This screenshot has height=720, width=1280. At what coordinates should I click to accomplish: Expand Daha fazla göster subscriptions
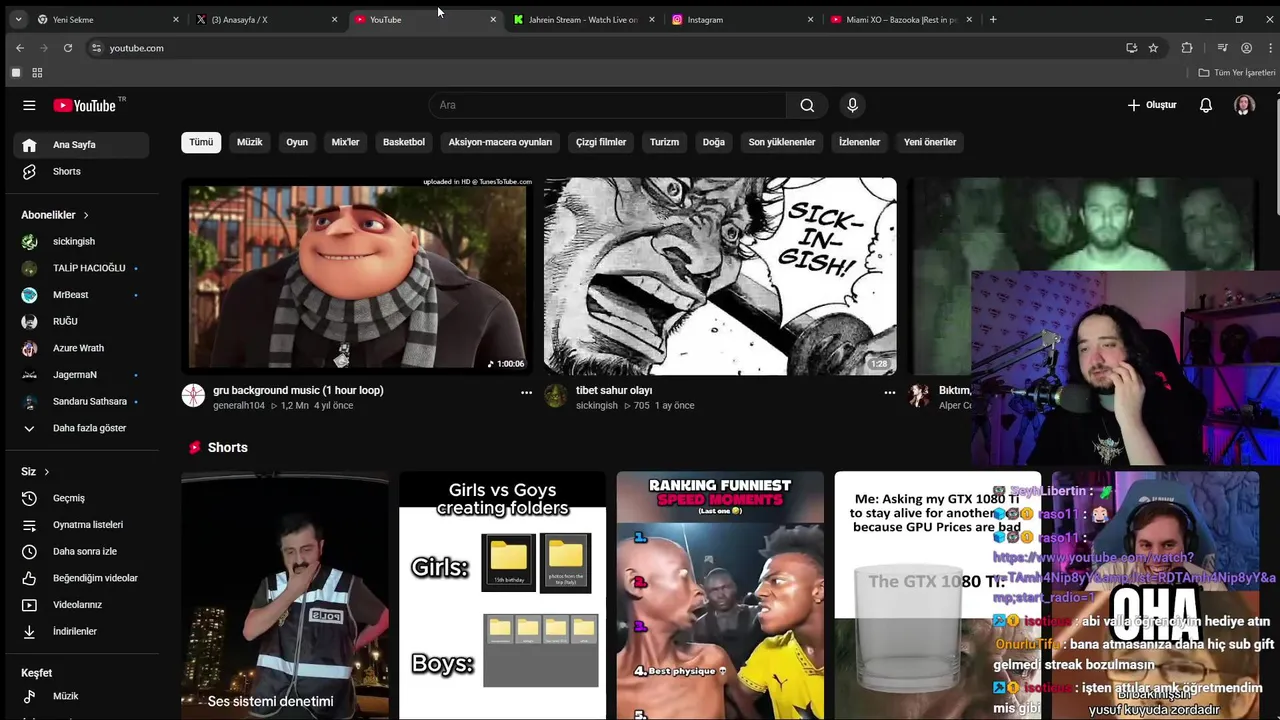point(81,428)
